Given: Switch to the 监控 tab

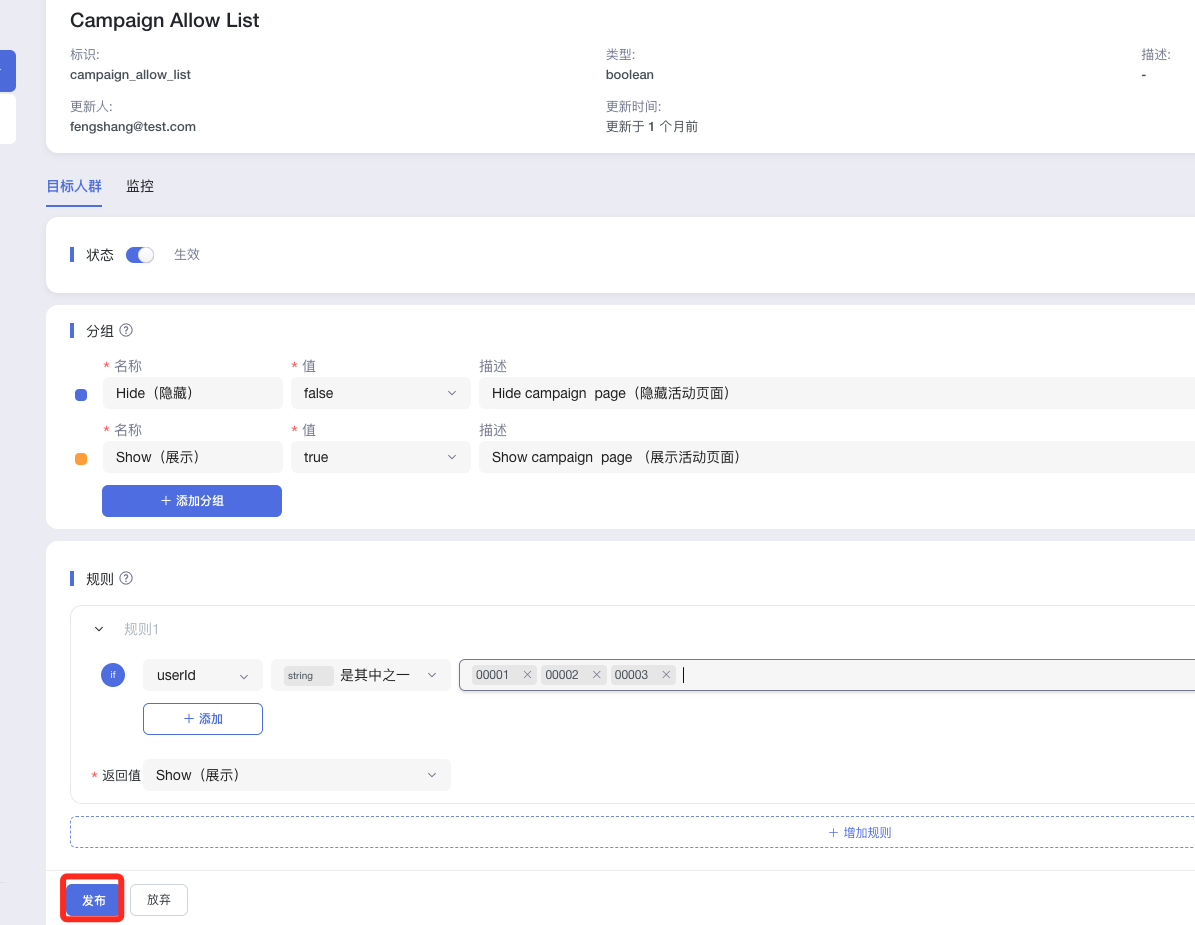Looking at the screenshot, I should [x=140, y=186].
